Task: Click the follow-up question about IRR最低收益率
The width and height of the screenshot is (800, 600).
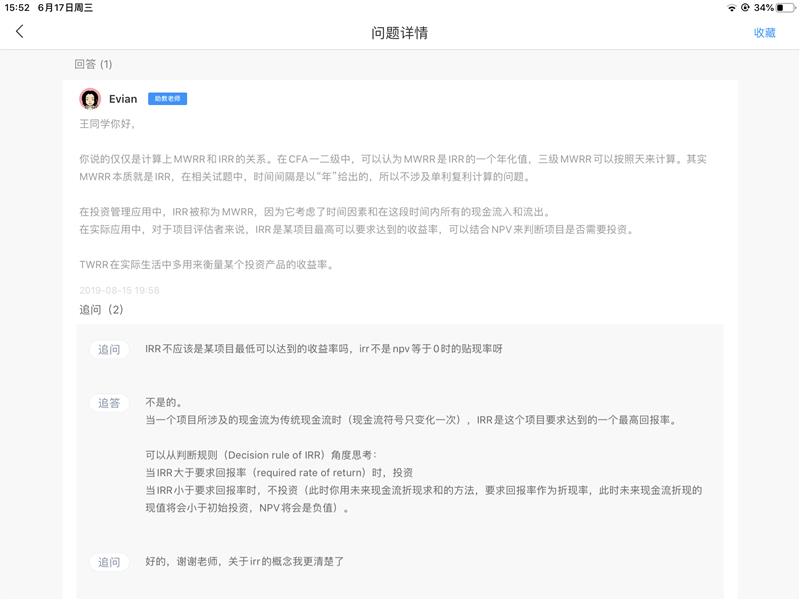Action: pos(323,349)
